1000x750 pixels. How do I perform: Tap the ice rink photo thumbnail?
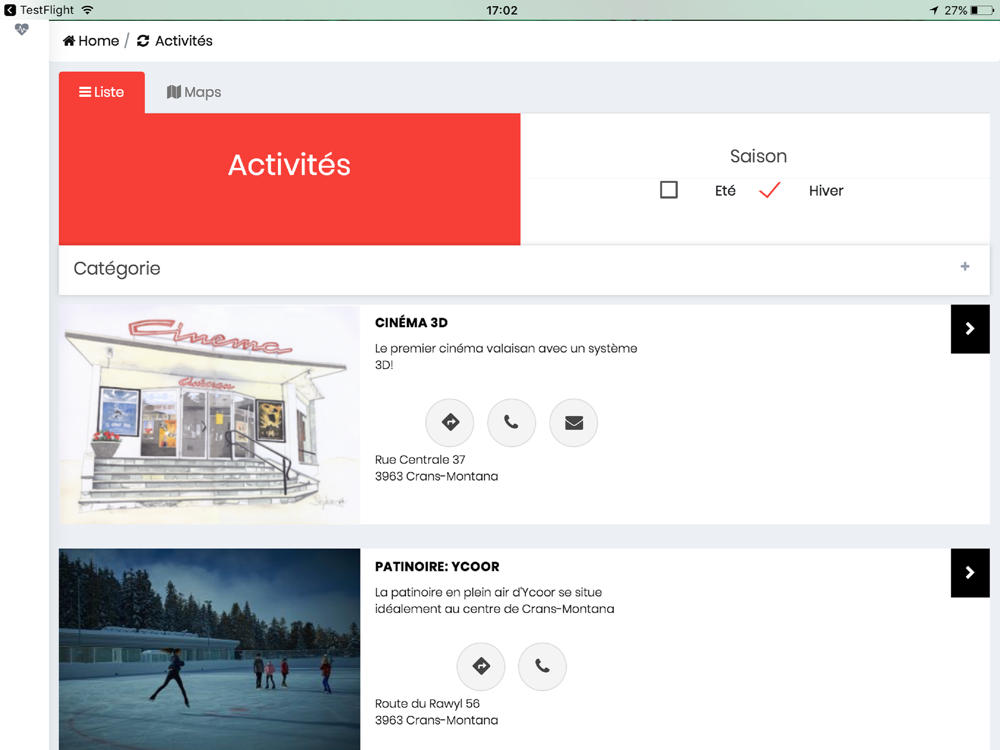209,649
